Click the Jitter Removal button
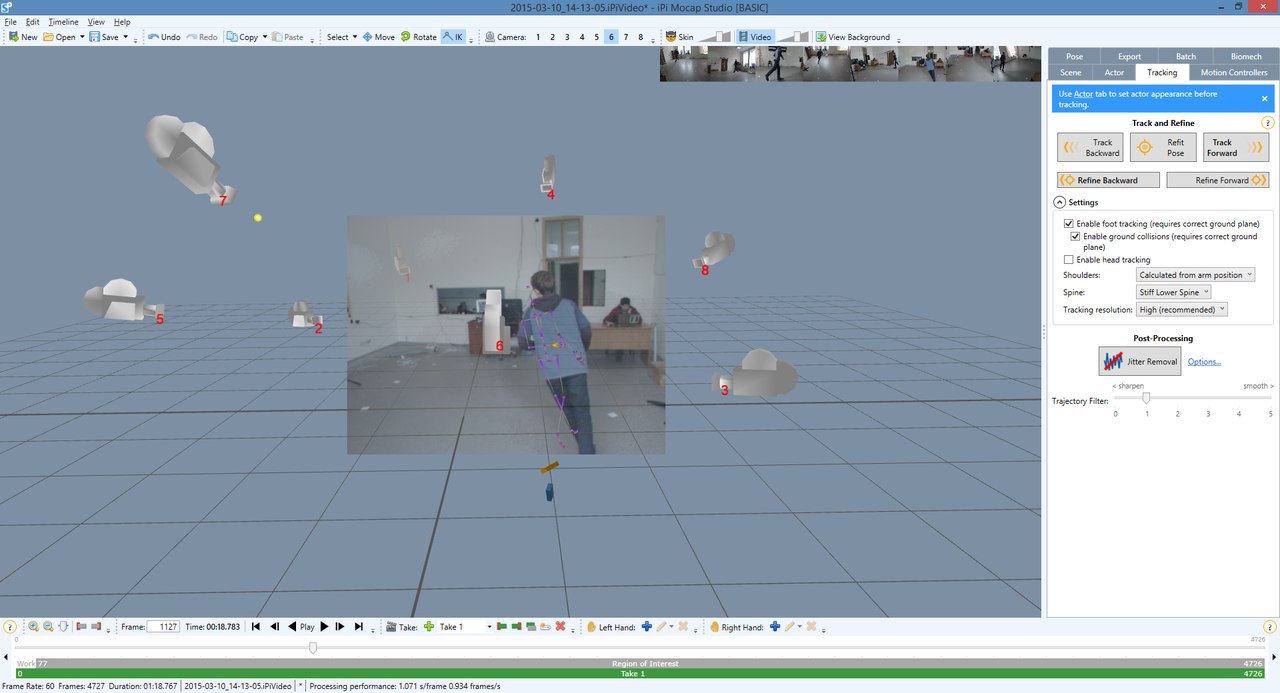 coord(1140,361)
